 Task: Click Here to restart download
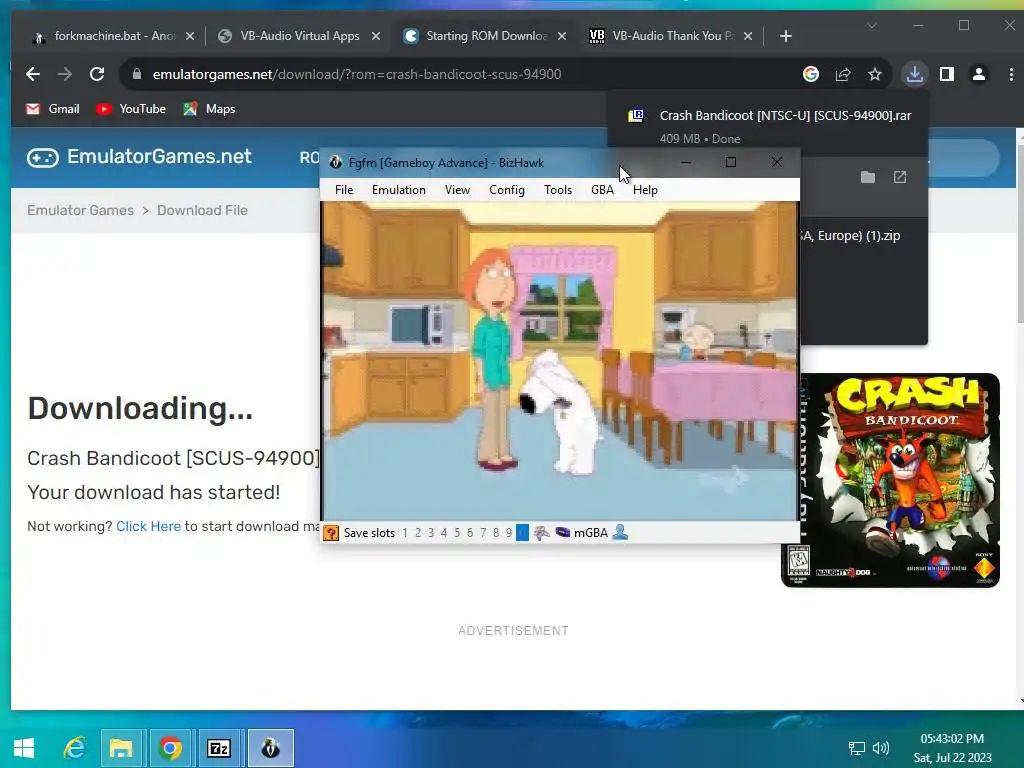(148, 526)
